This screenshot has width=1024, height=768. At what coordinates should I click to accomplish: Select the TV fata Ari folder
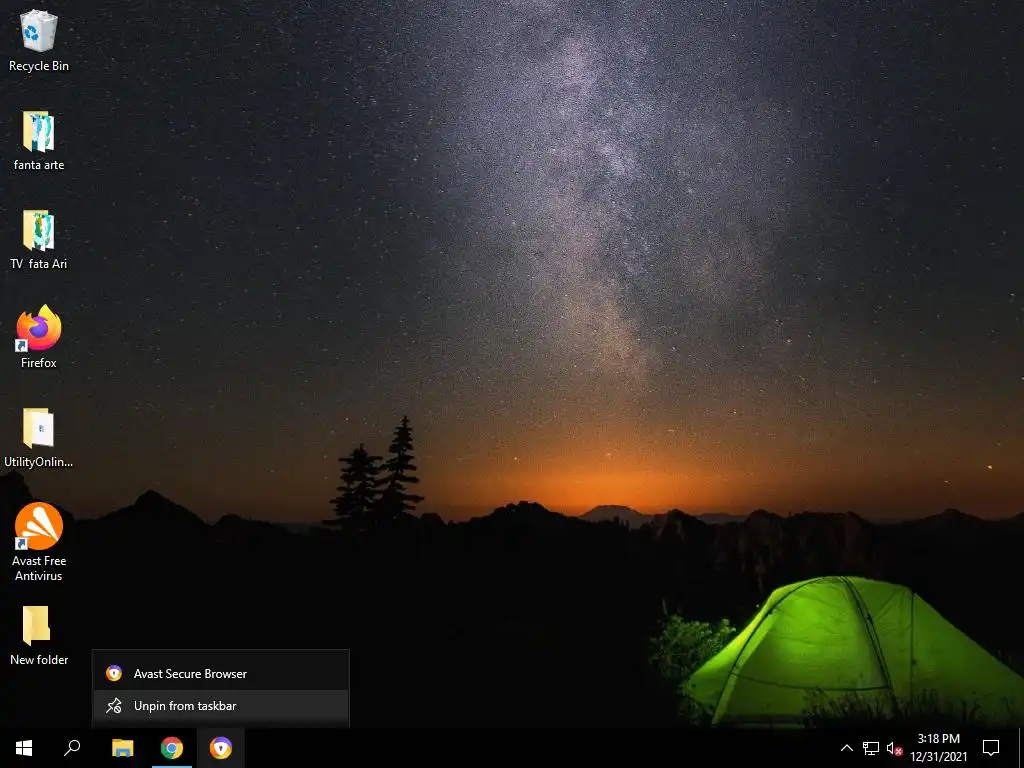pyautogui.click(x=39, y=239)
